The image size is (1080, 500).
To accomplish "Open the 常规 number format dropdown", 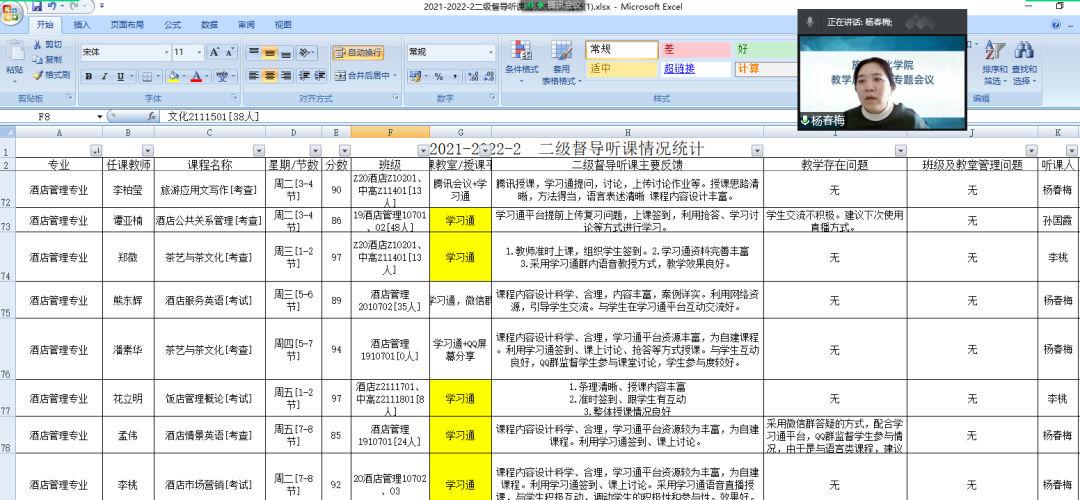I will [x=491, y=52].
